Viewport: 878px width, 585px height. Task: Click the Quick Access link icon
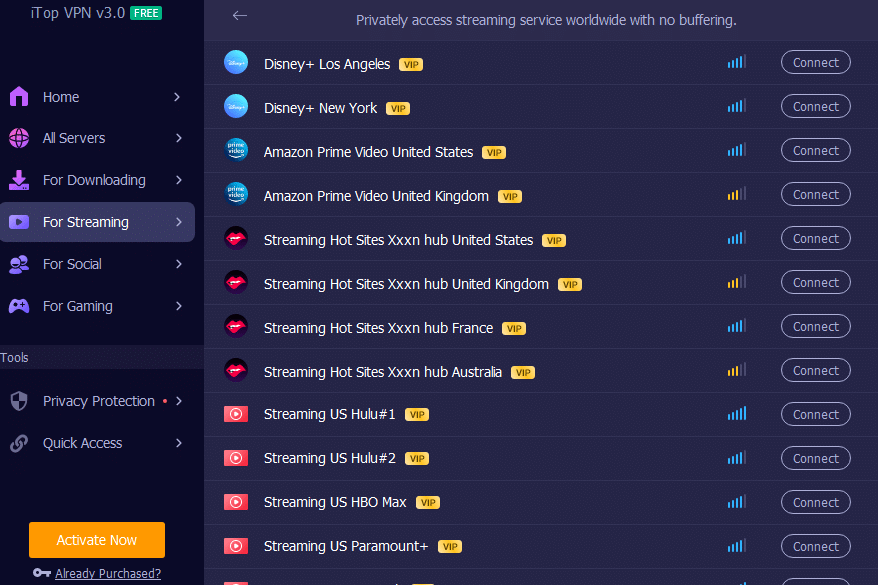18,443
